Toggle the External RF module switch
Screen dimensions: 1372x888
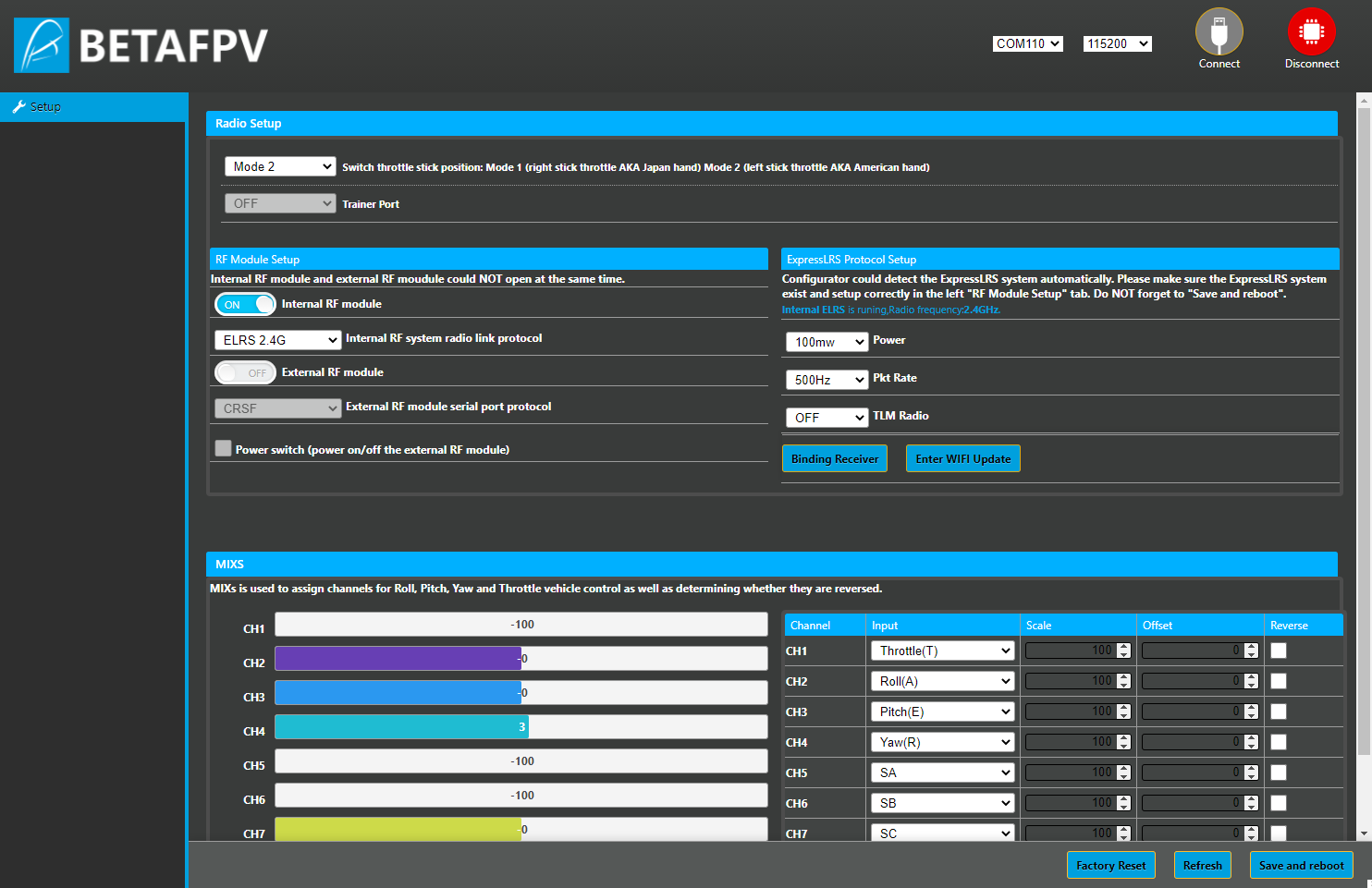click(x=245, y=372)
